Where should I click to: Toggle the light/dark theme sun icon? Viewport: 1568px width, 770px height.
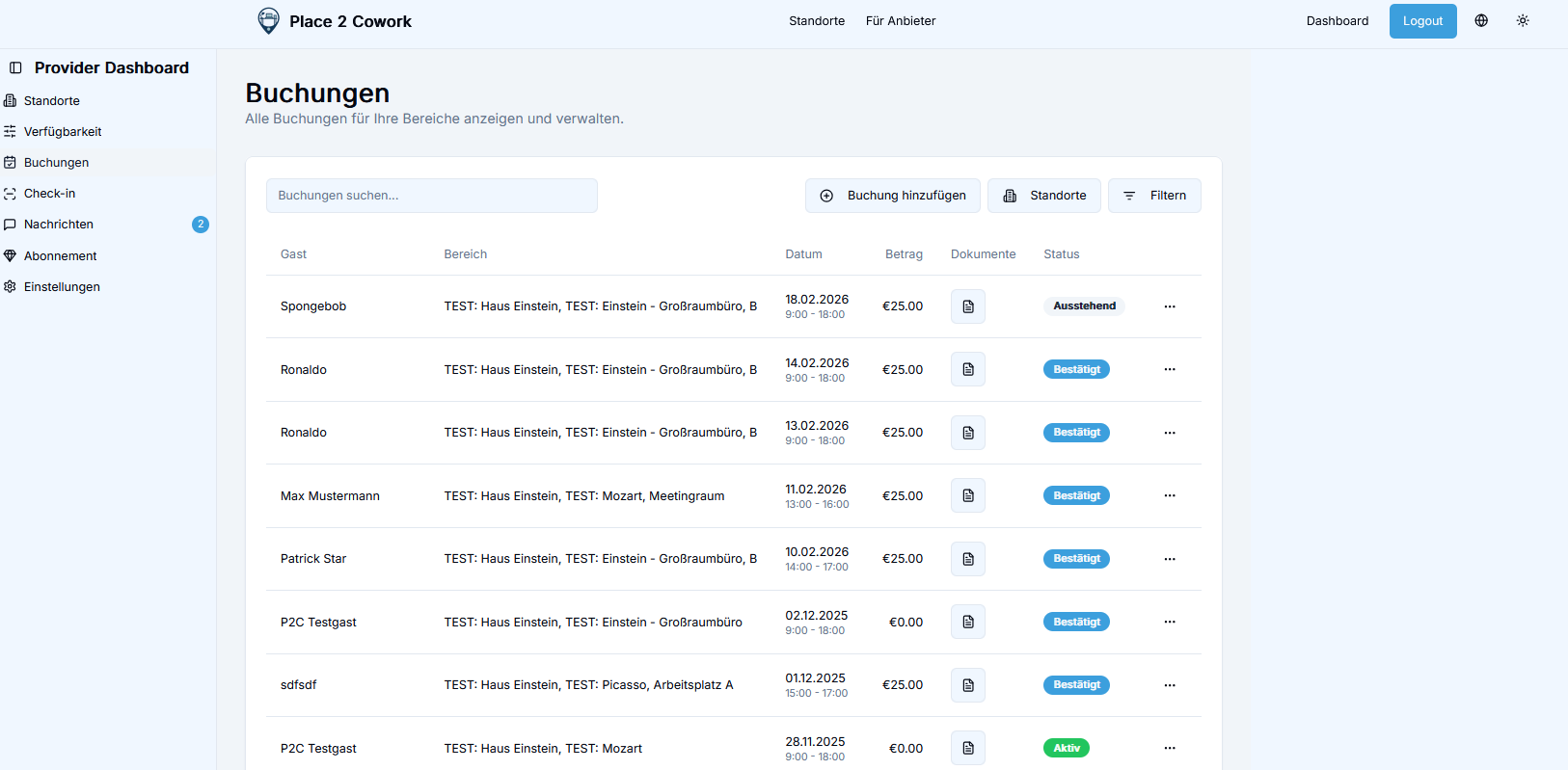coord(1523,21)
